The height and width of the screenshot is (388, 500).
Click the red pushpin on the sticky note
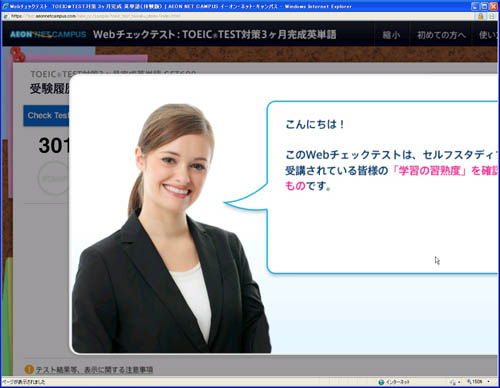17,54
